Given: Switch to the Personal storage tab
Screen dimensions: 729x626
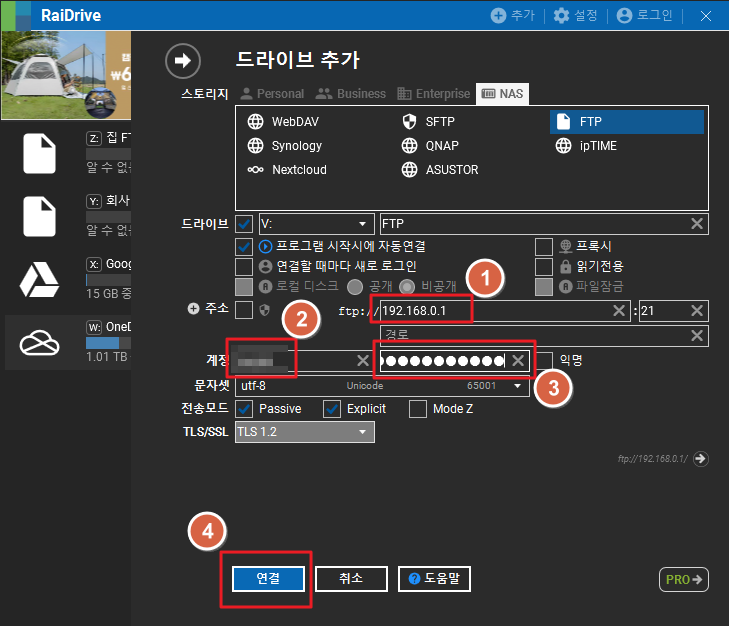Looking at the screenshot, I should click(272, 93).
